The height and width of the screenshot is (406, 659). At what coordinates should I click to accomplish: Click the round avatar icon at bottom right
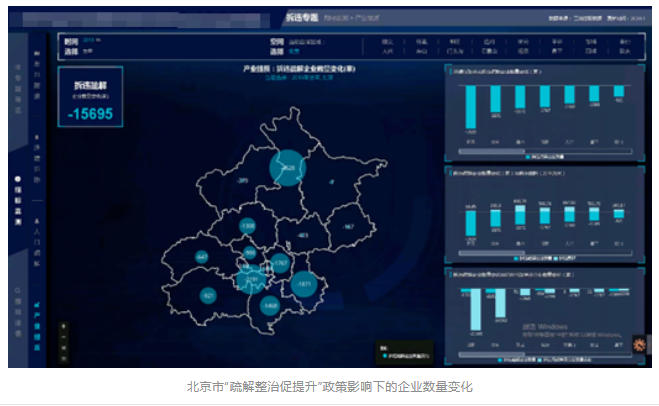638,343
